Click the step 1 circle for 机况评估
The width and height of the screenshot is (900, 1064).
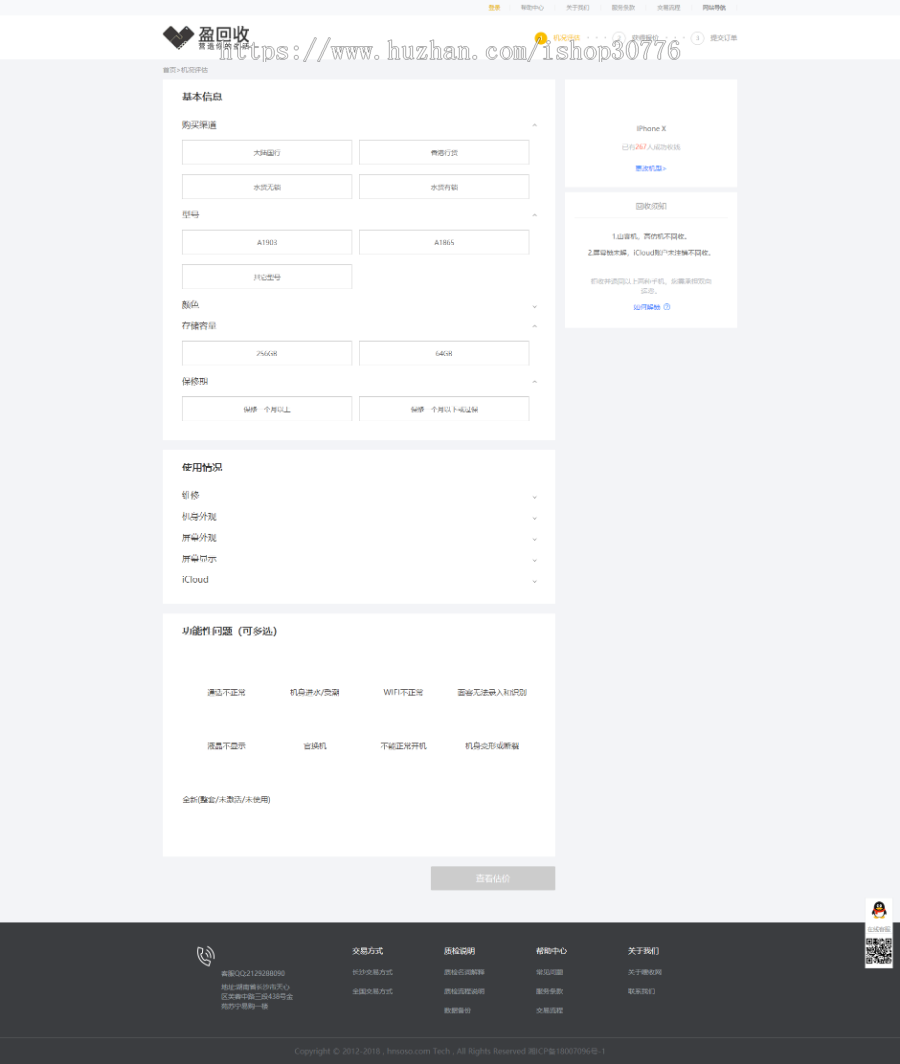pyautogui.click(x=540, y=38)
